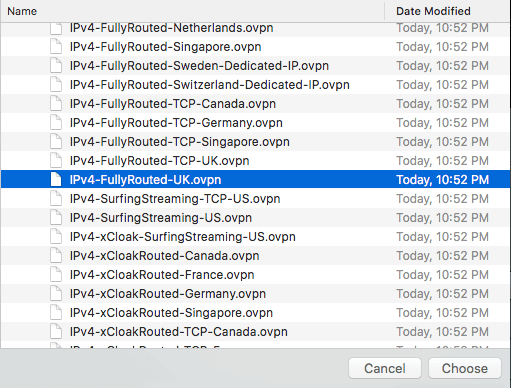The image size is (511, 388).
Task: Click document icon of highlighted IPv4-FullyRouted-UK.ovpn
Action: (x=56, y=179)
